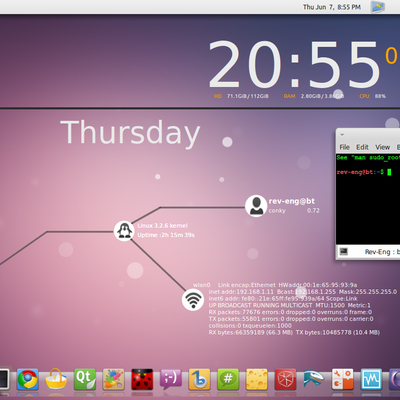400x400 pixels.
Task: Click the "TX packets:55801" line
Action: [x=291, y=319]
